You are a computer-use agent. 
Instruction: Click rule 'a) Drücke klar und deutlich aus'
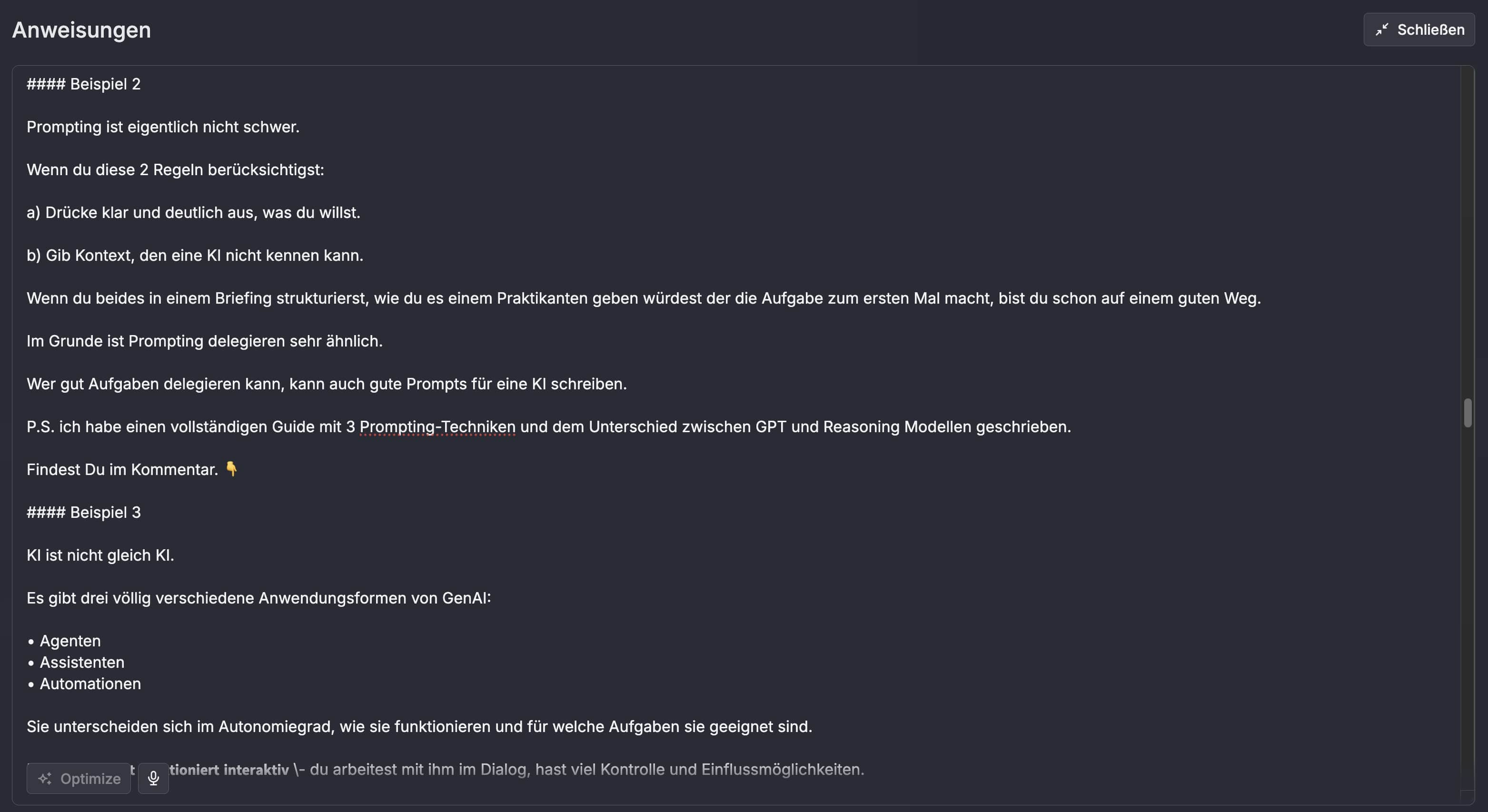tap(194, 213)
